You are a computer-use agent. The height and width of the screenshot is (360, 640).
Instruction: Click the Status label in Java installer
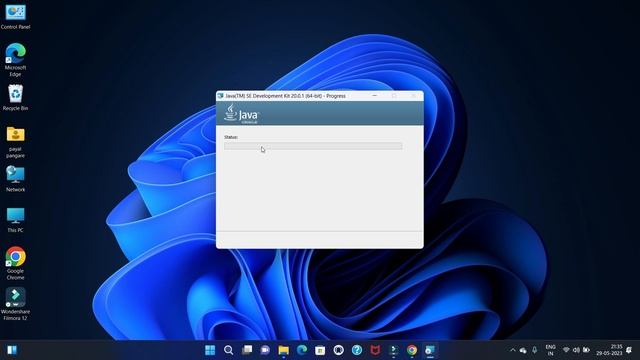[231, 137]
